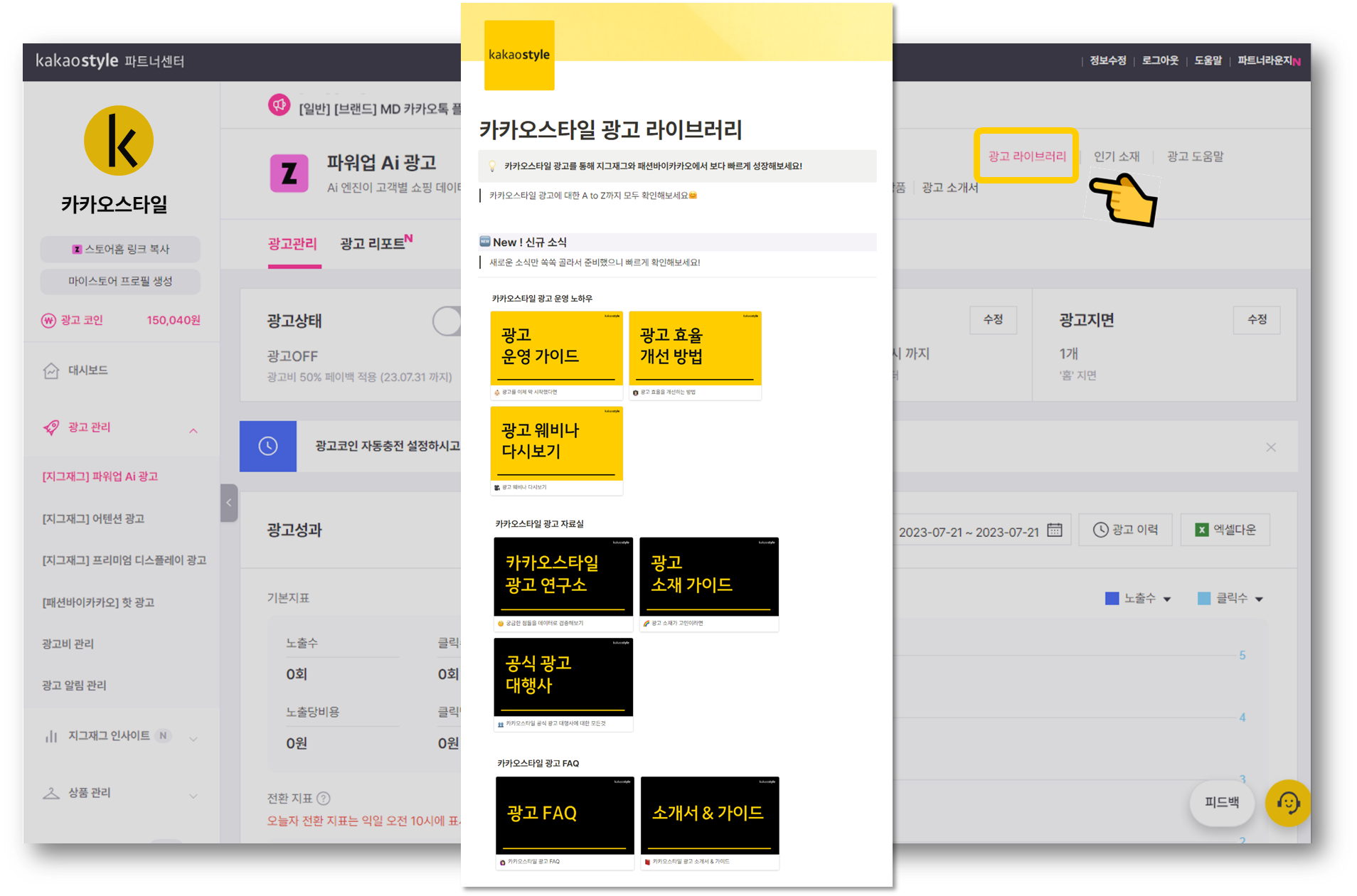Toggle the 광고상태 on/off switch
The width and height of the screenshot is (1357, 896).
pyautogui.click(x=447, y=321)
